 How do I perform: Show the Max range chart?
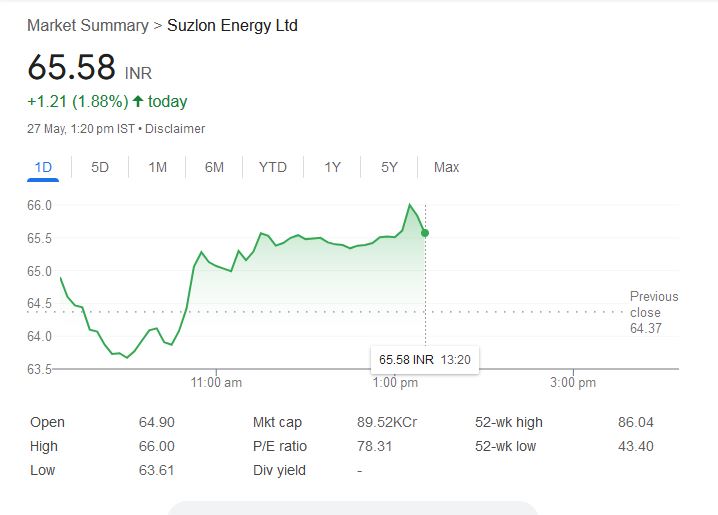(x=446, y=167)
